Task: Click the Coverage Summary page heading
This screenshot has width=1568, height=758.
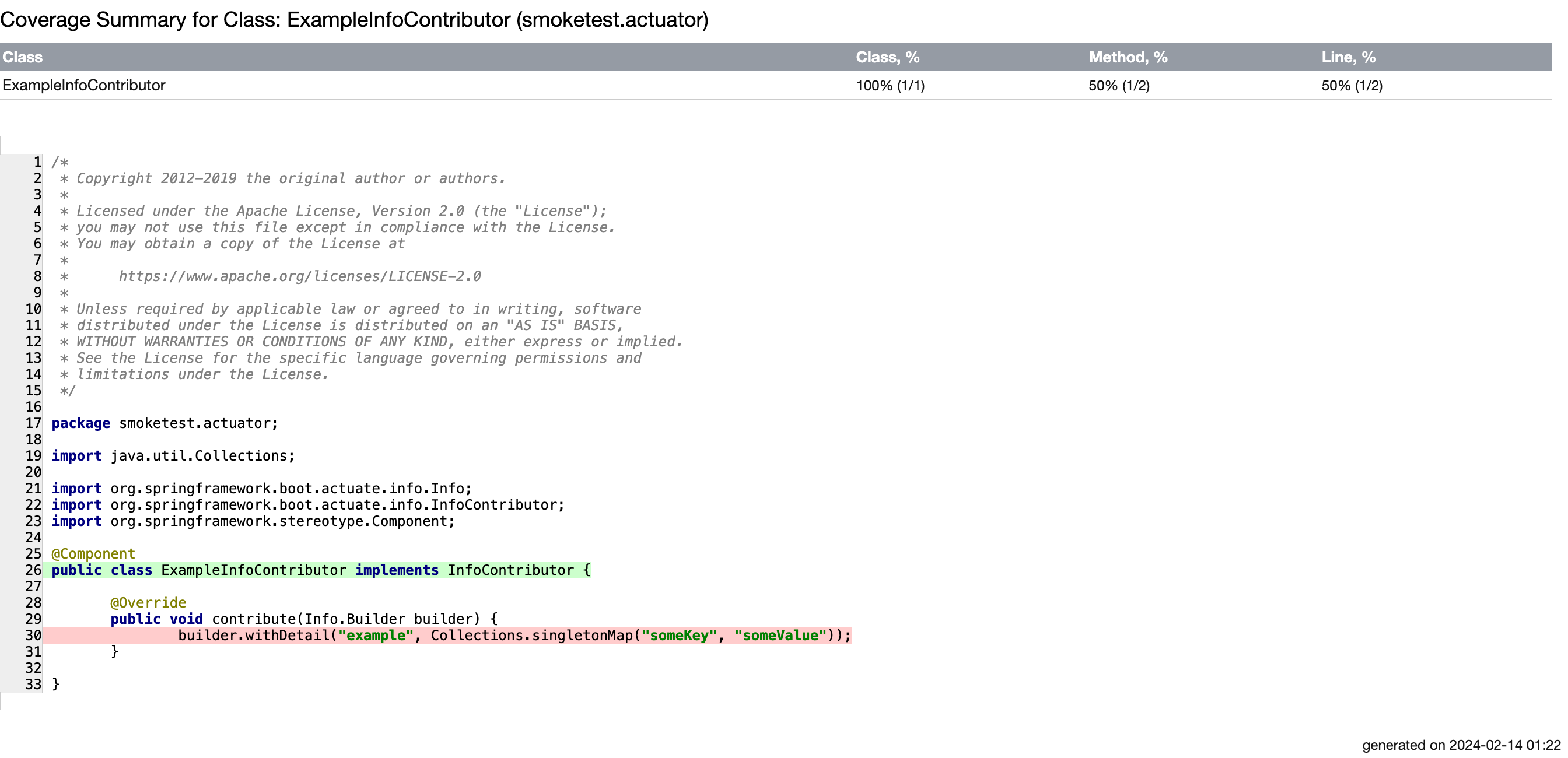Action: point(353,20)
